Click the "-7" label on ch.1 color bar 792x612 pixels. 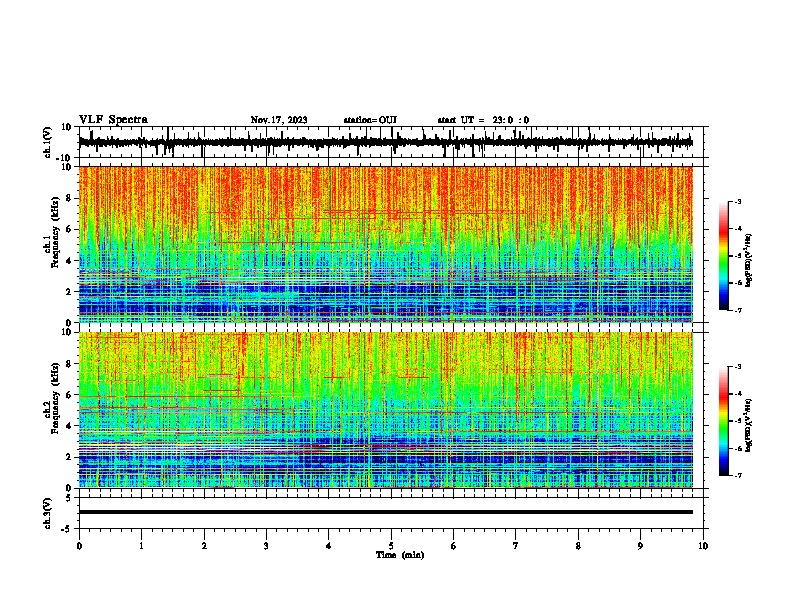pos(738,310)
